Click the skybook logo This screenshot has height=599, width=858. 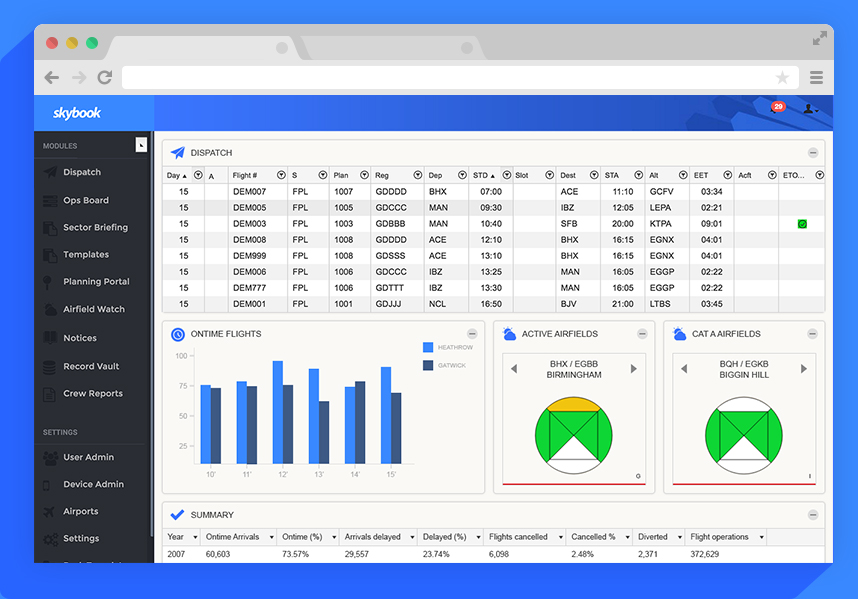coord(77,113)
